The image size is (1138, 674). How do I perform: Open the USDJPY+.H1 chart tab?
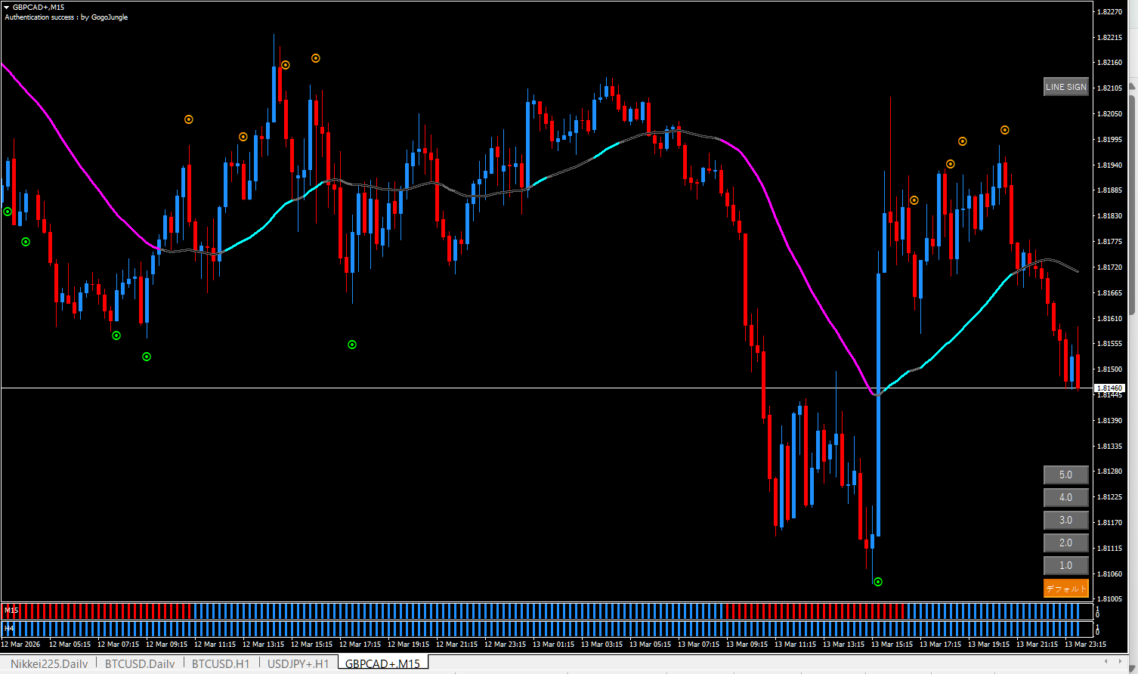[x=298, y=663]
